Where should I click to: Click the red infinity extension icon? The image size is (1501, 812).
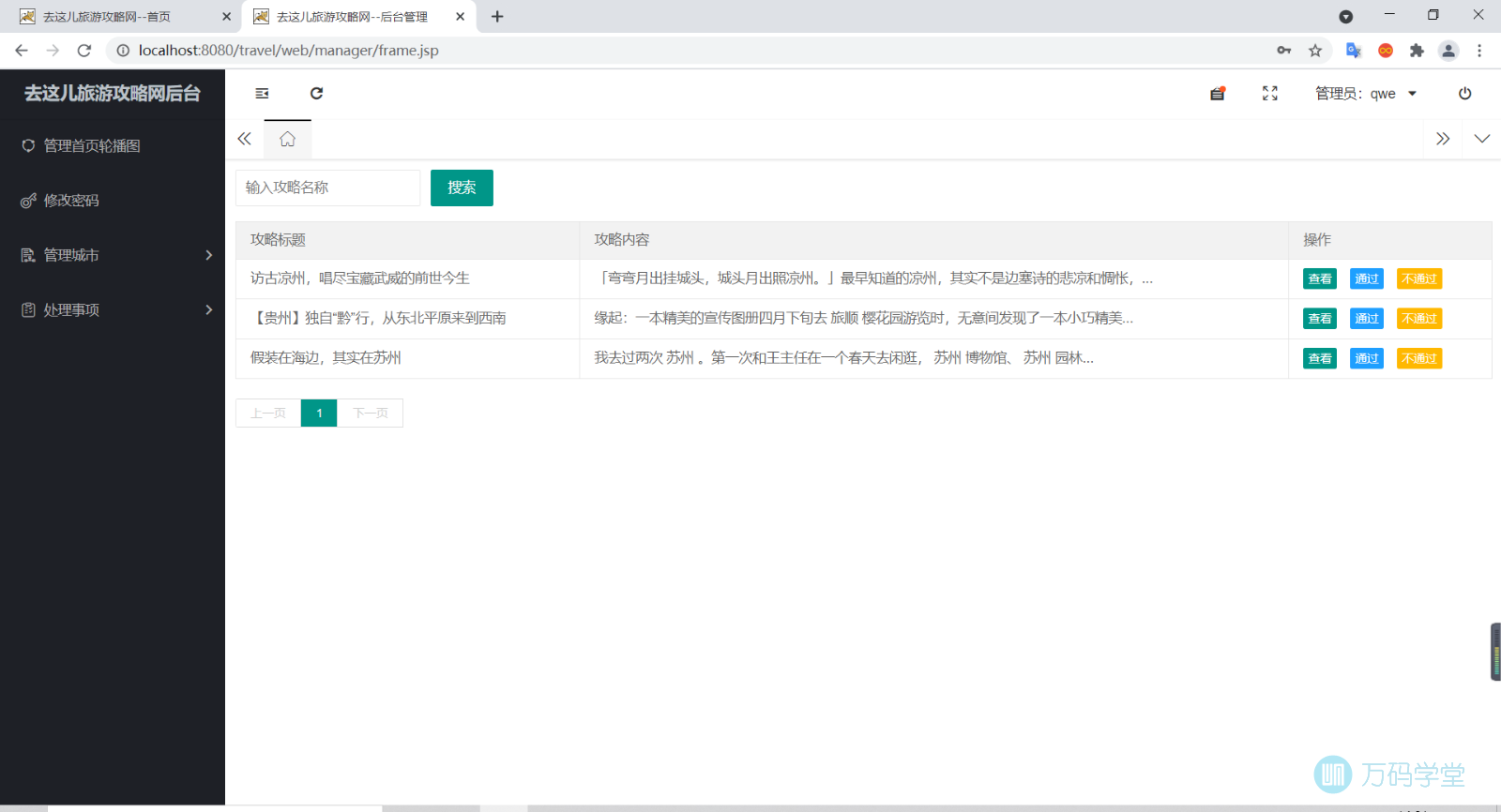[1386, 51]
